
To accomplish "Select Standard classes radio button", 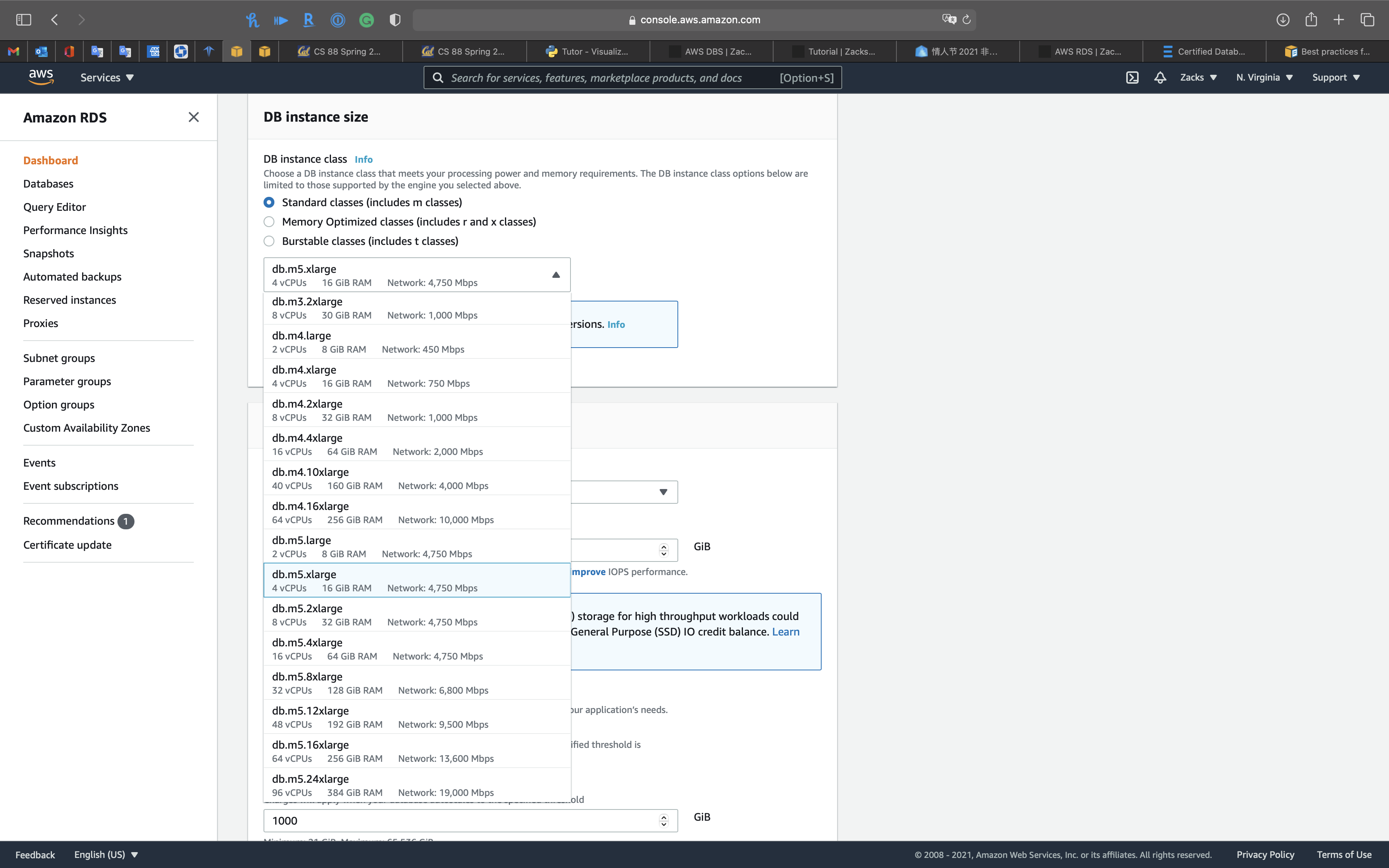I will click(269, 202).
